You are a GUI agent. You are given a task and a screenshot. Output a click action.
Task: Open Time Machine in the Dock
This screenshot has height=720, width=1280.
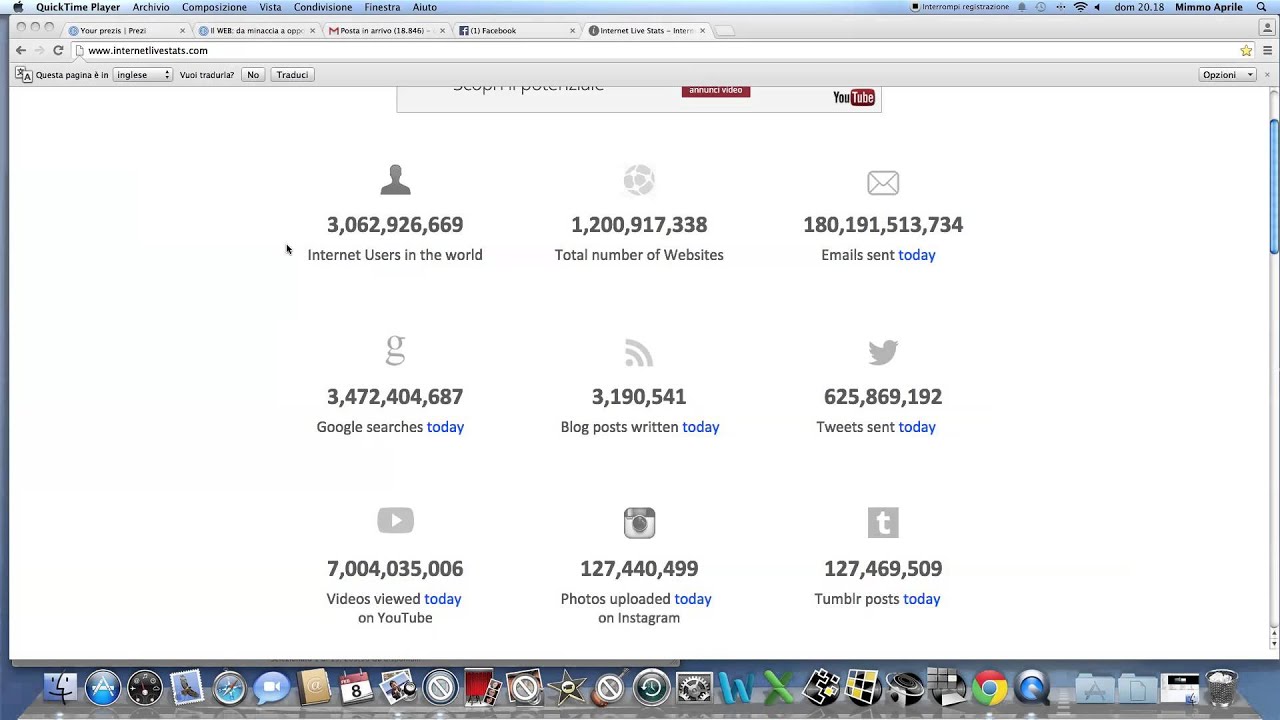click(651, 688)
